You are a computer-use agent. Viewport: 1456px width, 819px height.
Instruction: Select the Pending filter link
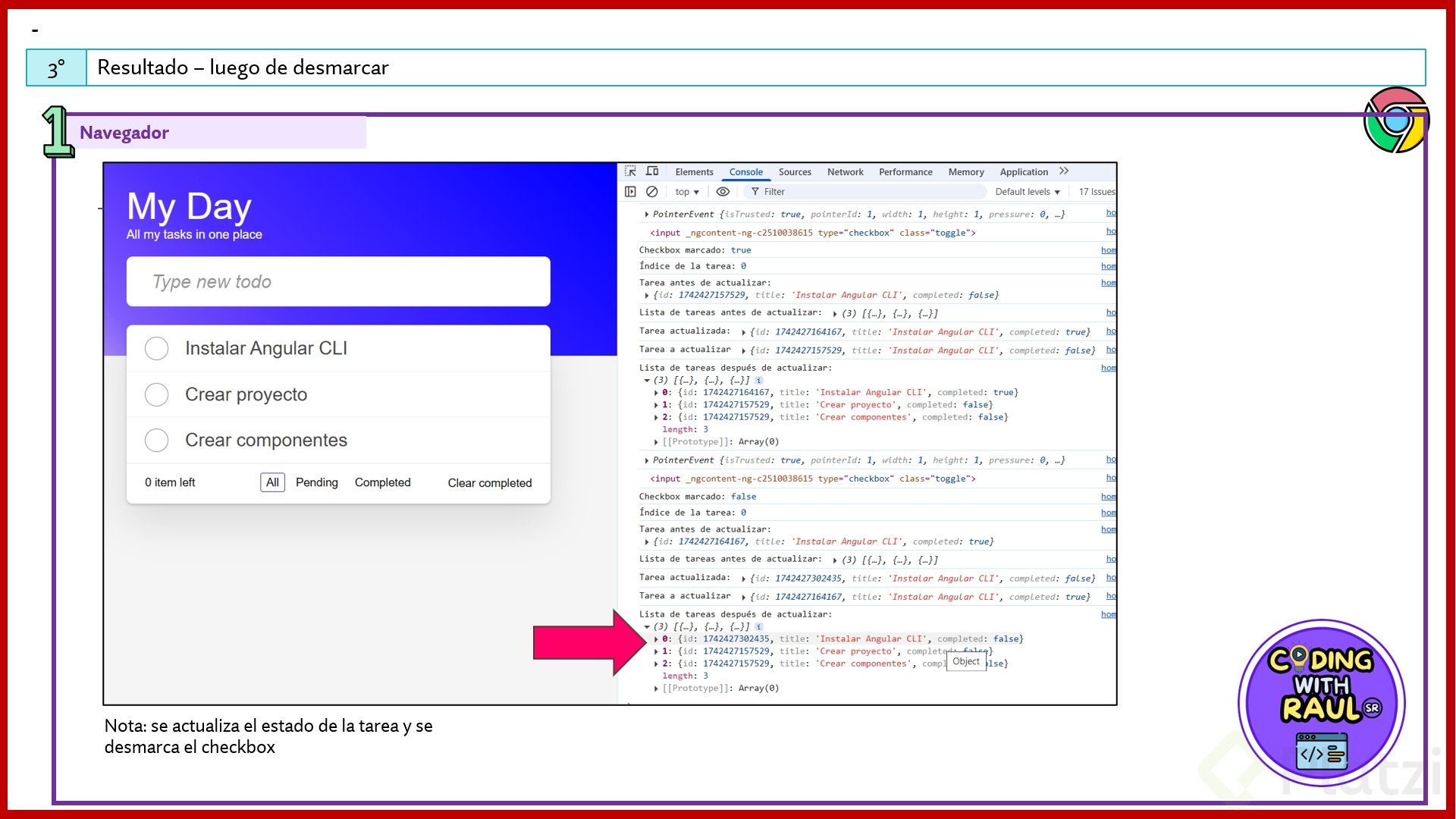(x=316, y=482)
